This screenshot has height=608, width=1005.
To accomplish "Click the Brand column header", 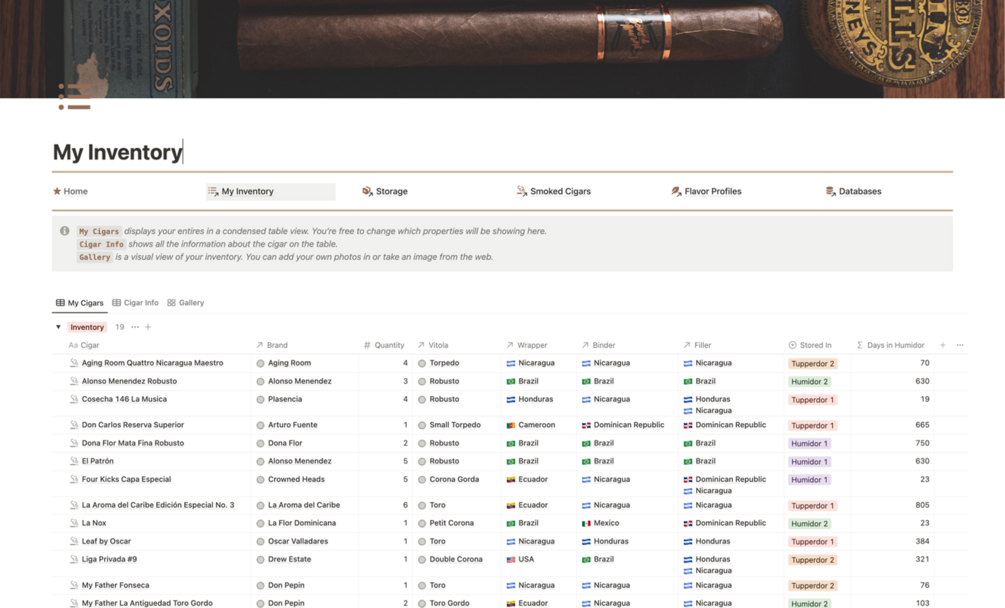I will click(272, 345).
